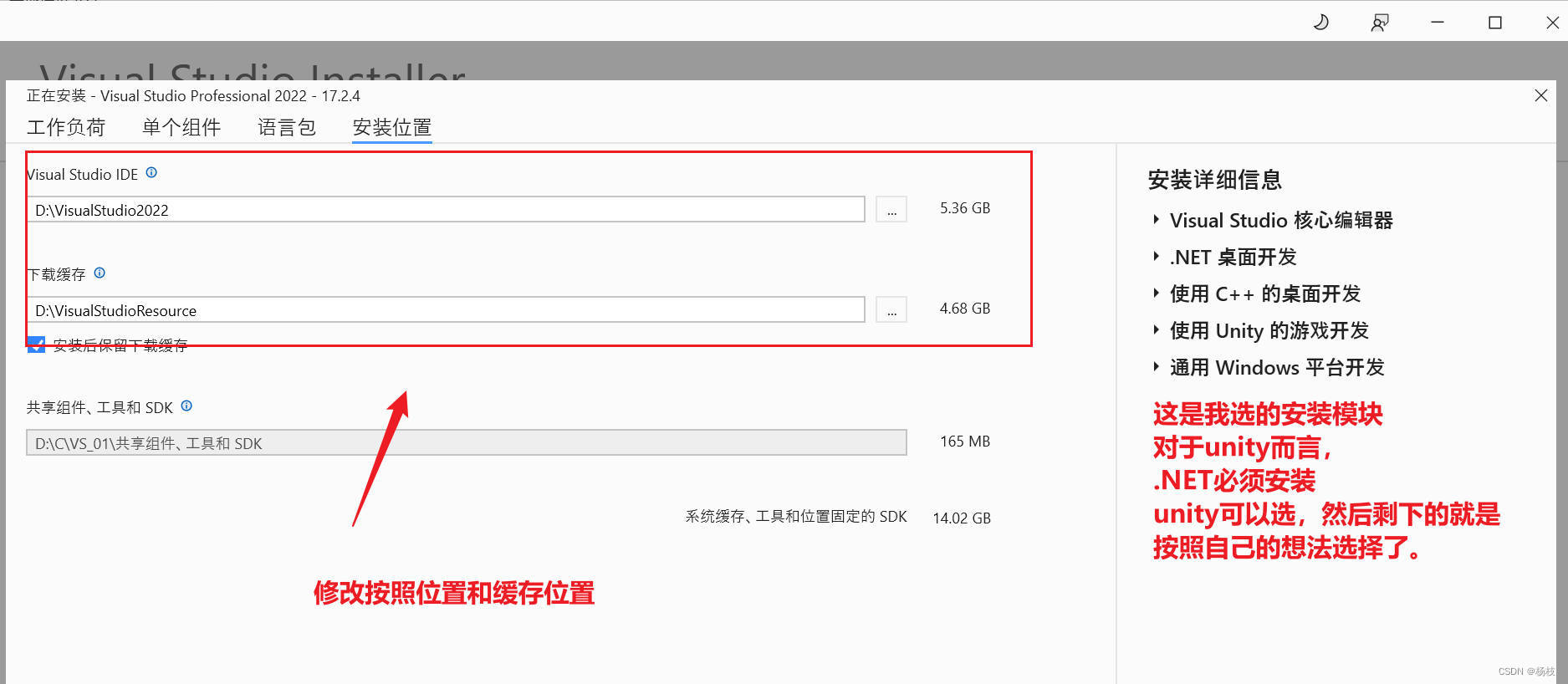Open the 语言包 tab
This screenshot has height=684, width=1568.
point(287,127)
